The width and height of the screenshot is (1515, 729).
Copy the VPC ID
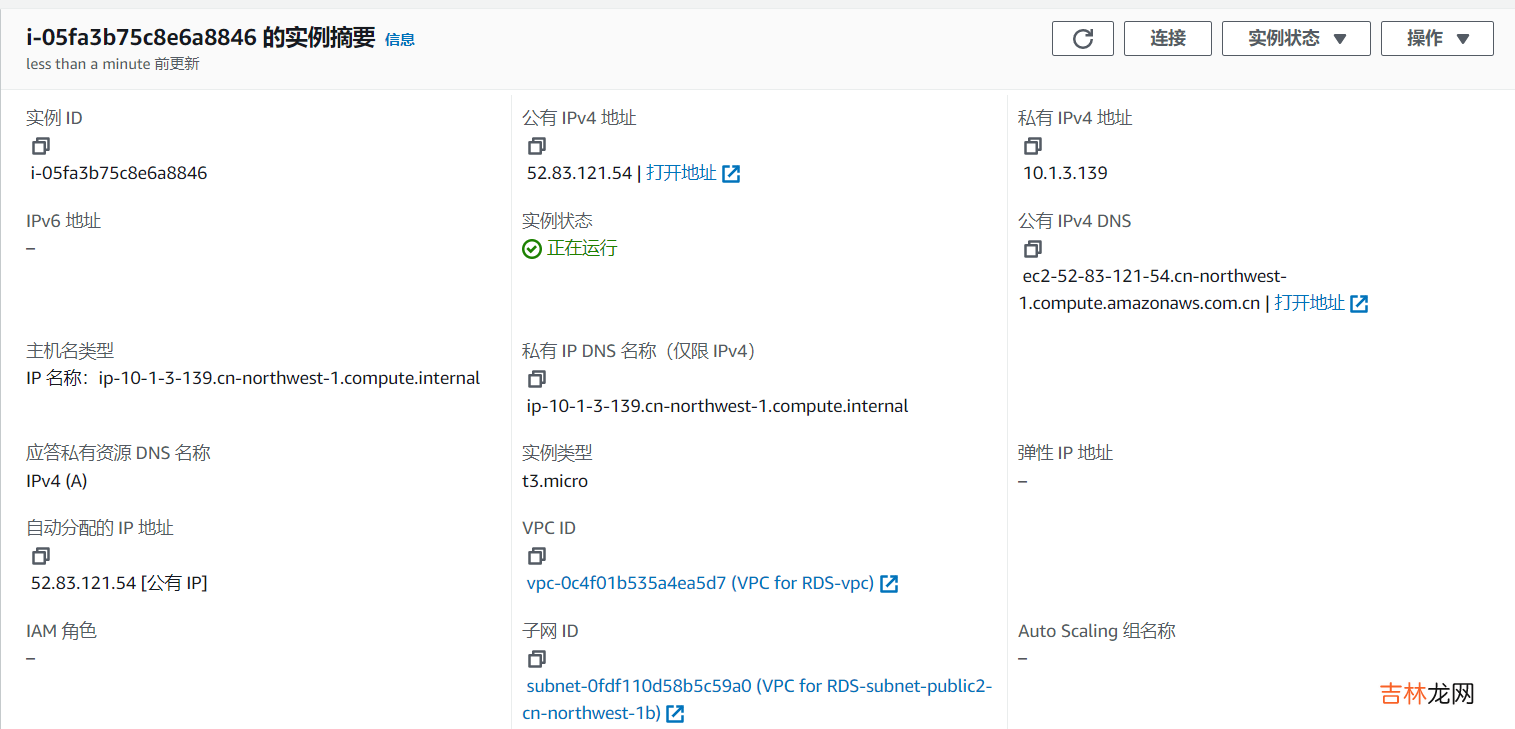[x=537, y=555]
